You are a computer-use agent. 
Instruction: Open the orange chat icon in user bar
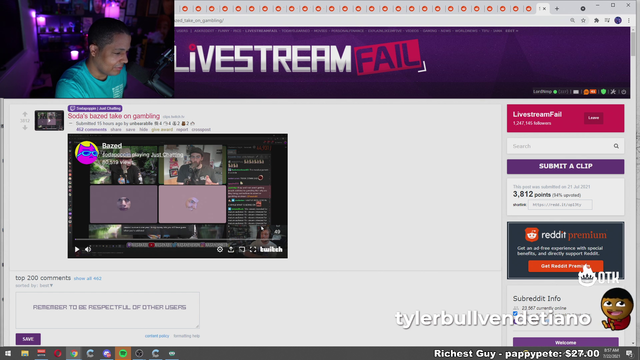click(587, 92)
